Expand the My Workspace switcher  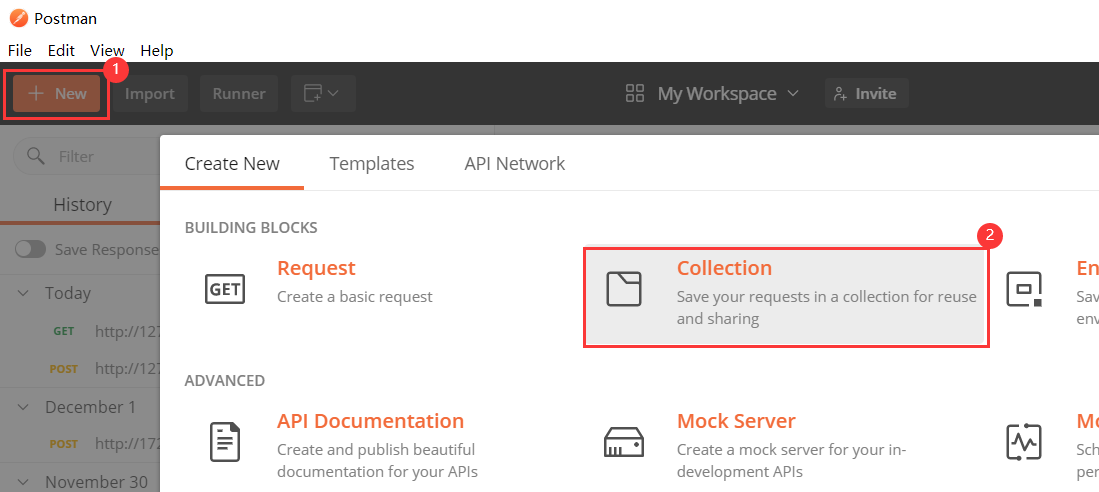coord(728,94)
